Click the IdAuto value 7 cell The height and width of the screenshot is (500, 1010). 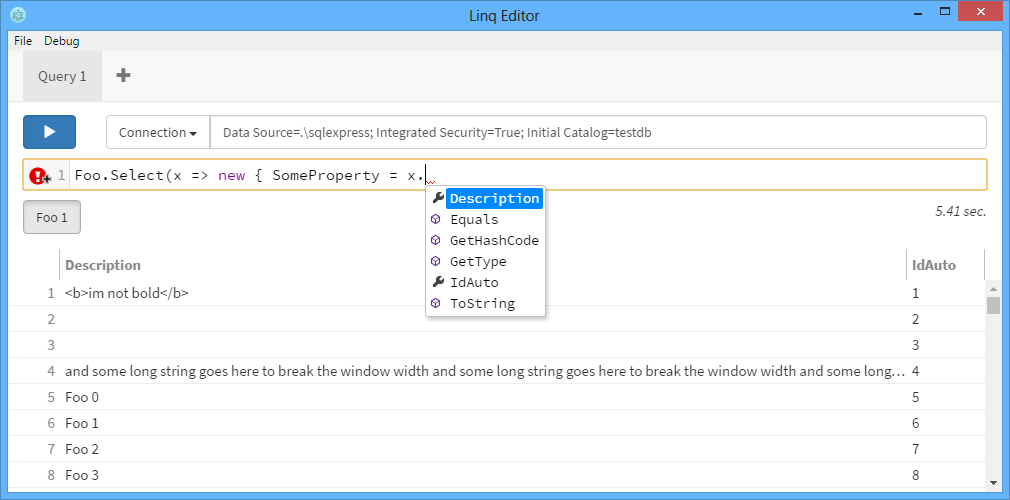pos(945,449)
